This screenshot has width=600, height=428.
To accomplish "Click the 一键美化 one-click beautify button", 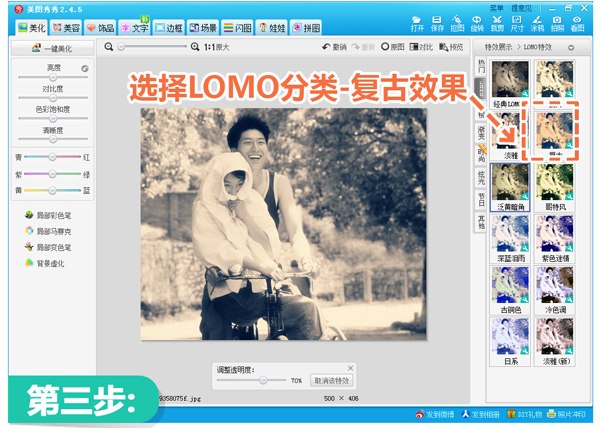I will pos(50,47).
